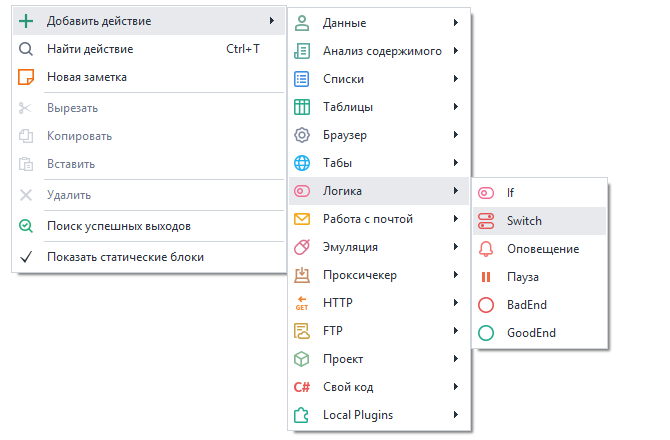
Task: Click the magnifier icon beside Найти действие
Action: 26,49
